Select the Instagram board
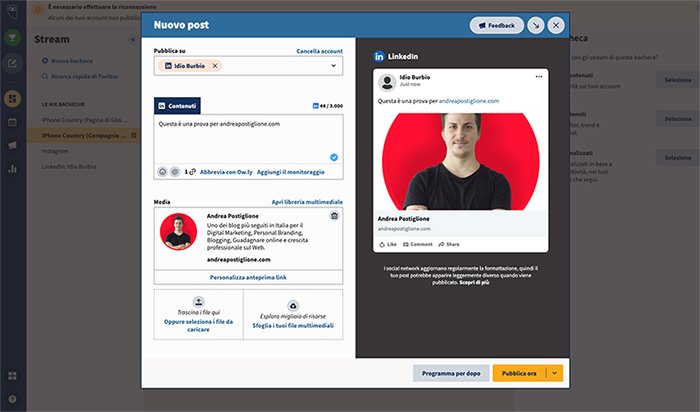The width and height of the screenshot is (700, 412). [x=55, y=151]
